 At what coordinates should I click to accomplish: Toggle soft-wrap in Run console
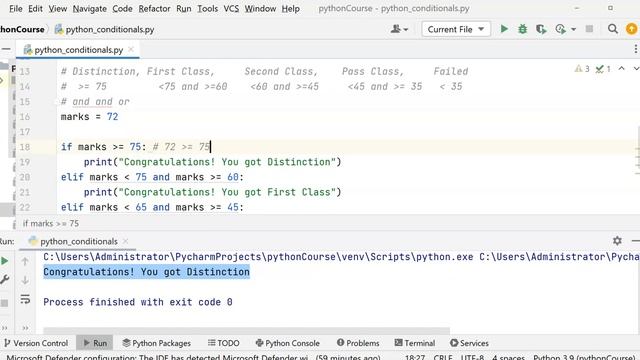point(25,299)
